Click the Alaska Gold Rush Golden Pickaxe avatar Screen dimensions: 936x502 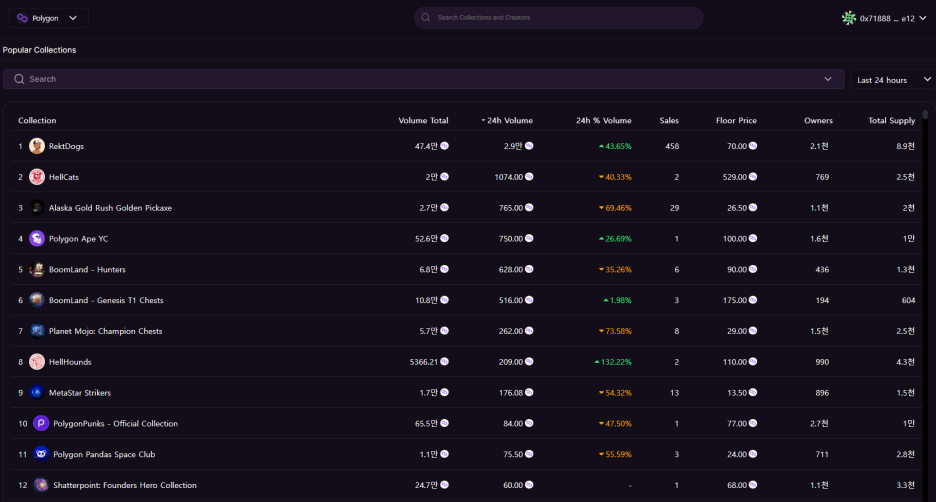[x=37, y=208]
